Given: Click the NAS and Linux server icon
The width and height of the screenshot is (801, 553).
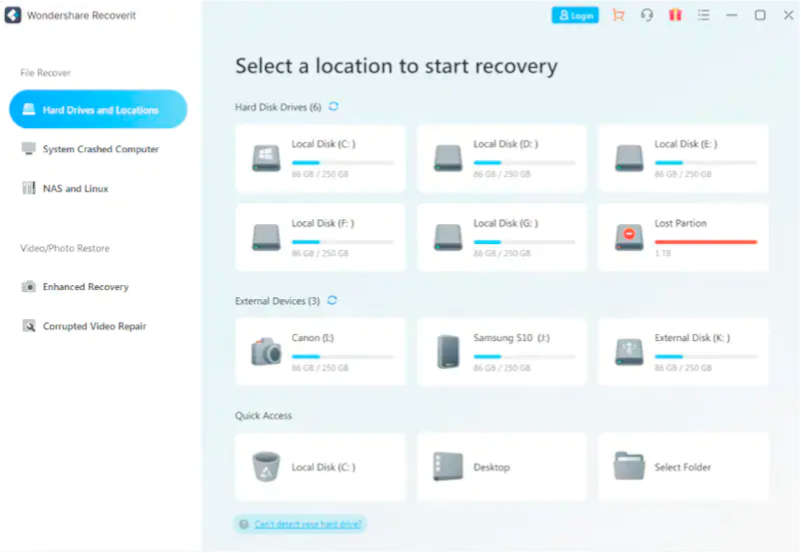Looking at the screenshot, I should click(x=29, y=188).
